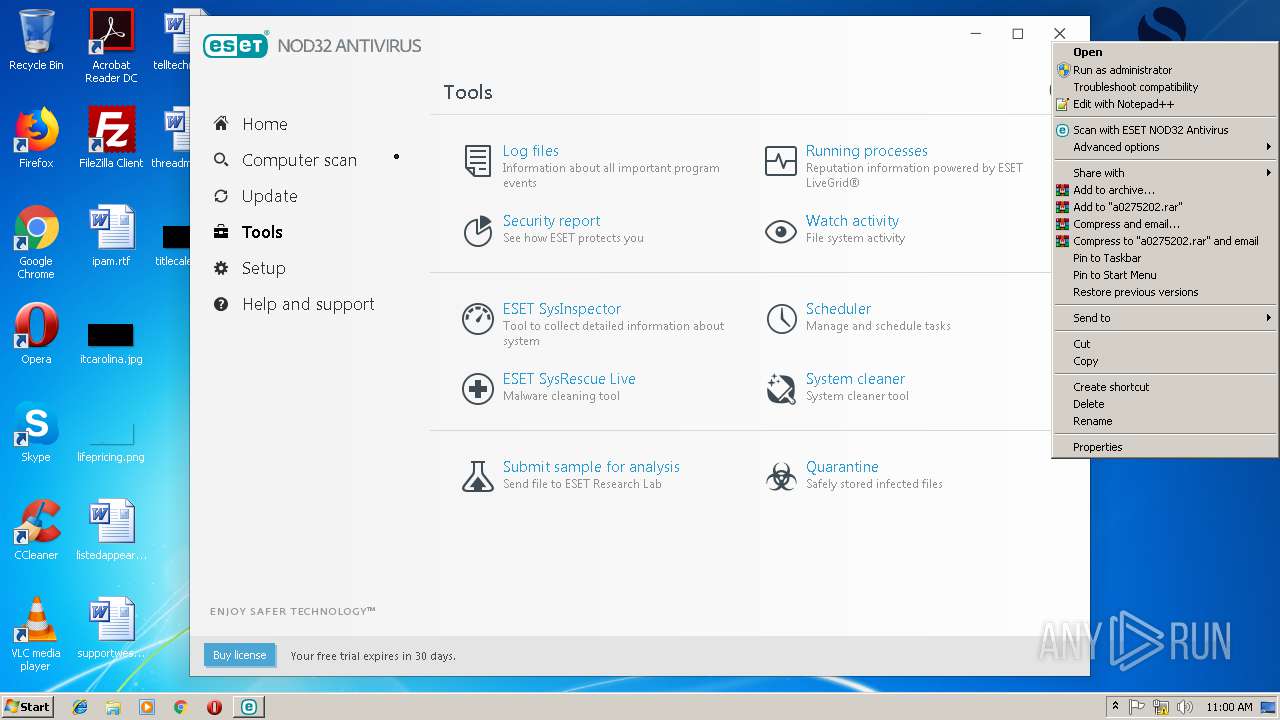Select Copy from context menu
Viewport: 1280px width, 720px height.
click(1165, 361)
